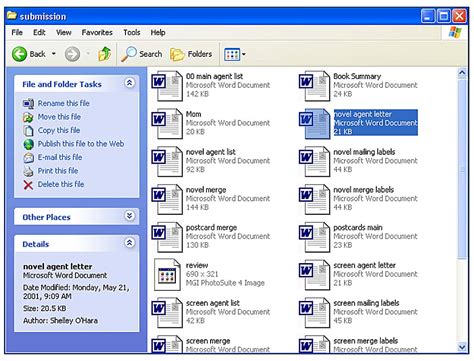
Task: Open the Tools menu
Action: point(132,32)
